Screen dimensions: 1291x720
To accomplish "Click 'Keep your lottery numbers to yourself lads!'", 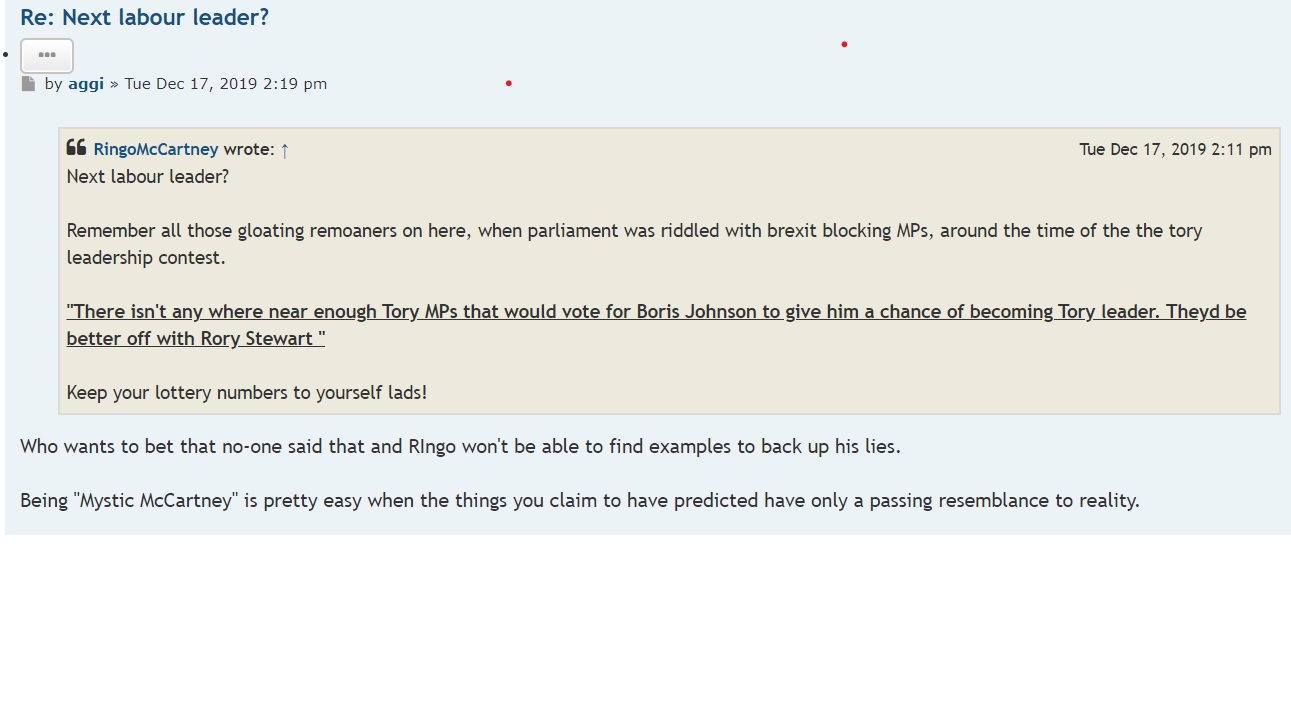I will tap(247, 392).
